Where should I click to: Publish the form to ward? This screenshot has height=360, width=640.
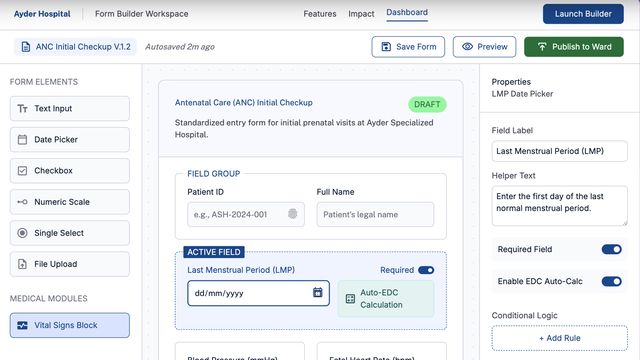coord(574,47)
